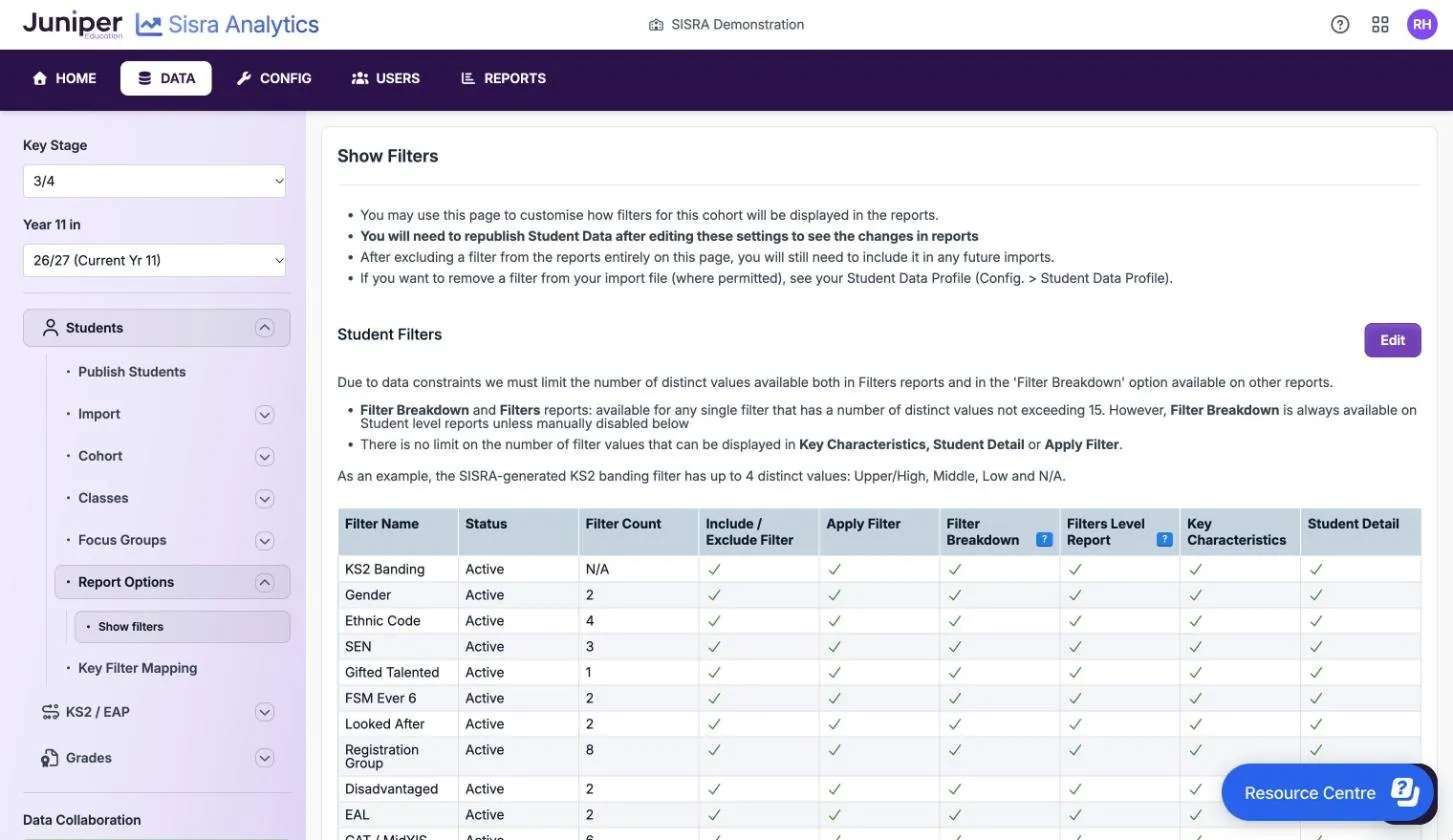Expand the Focus Groups submenu chevron
The image size is (1453, 840).
pyautogui.click(x=264, y=540)
